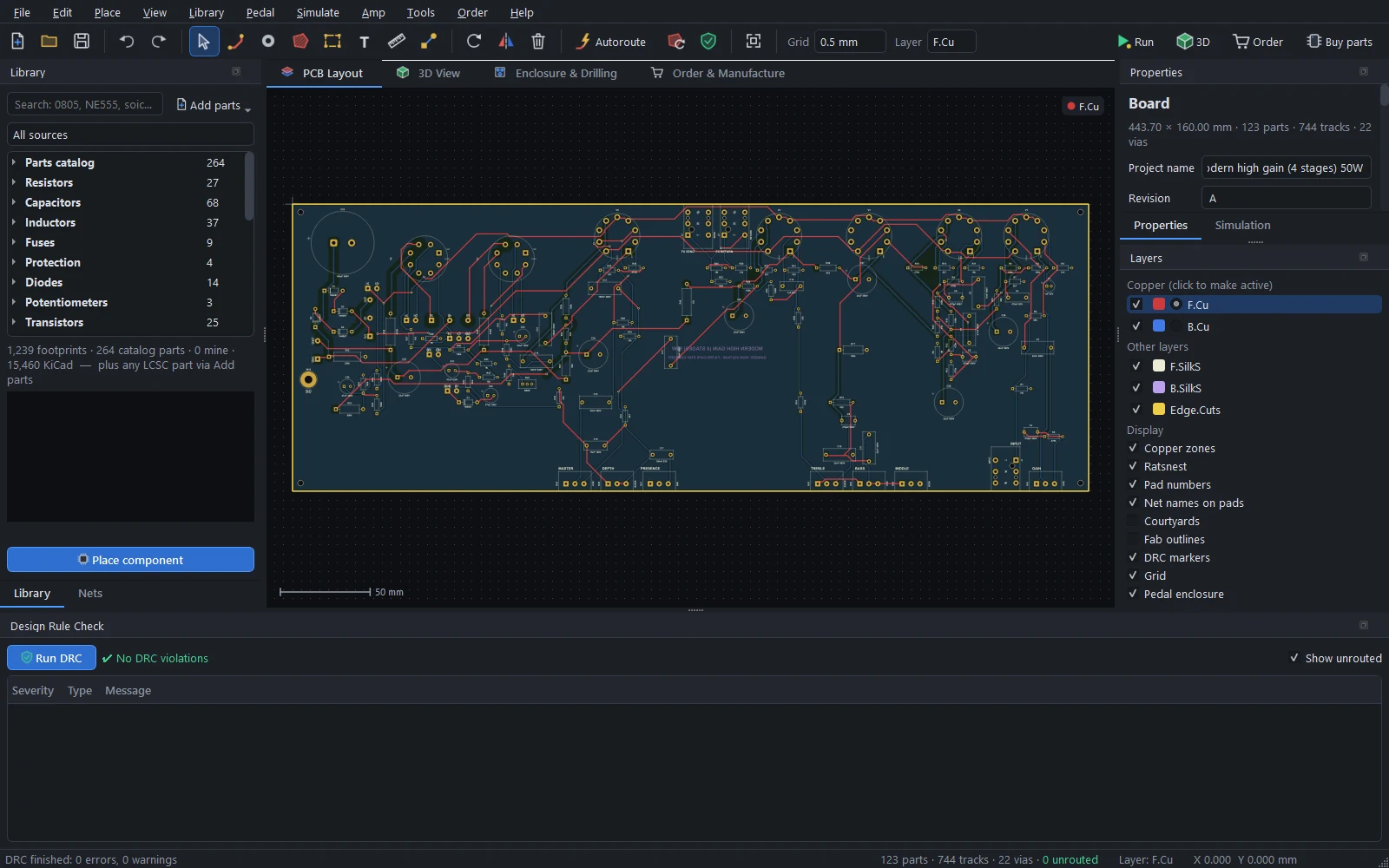Open the Simulate menu
This screenshot has height=868, width=1389.
[x=318, y=12]
